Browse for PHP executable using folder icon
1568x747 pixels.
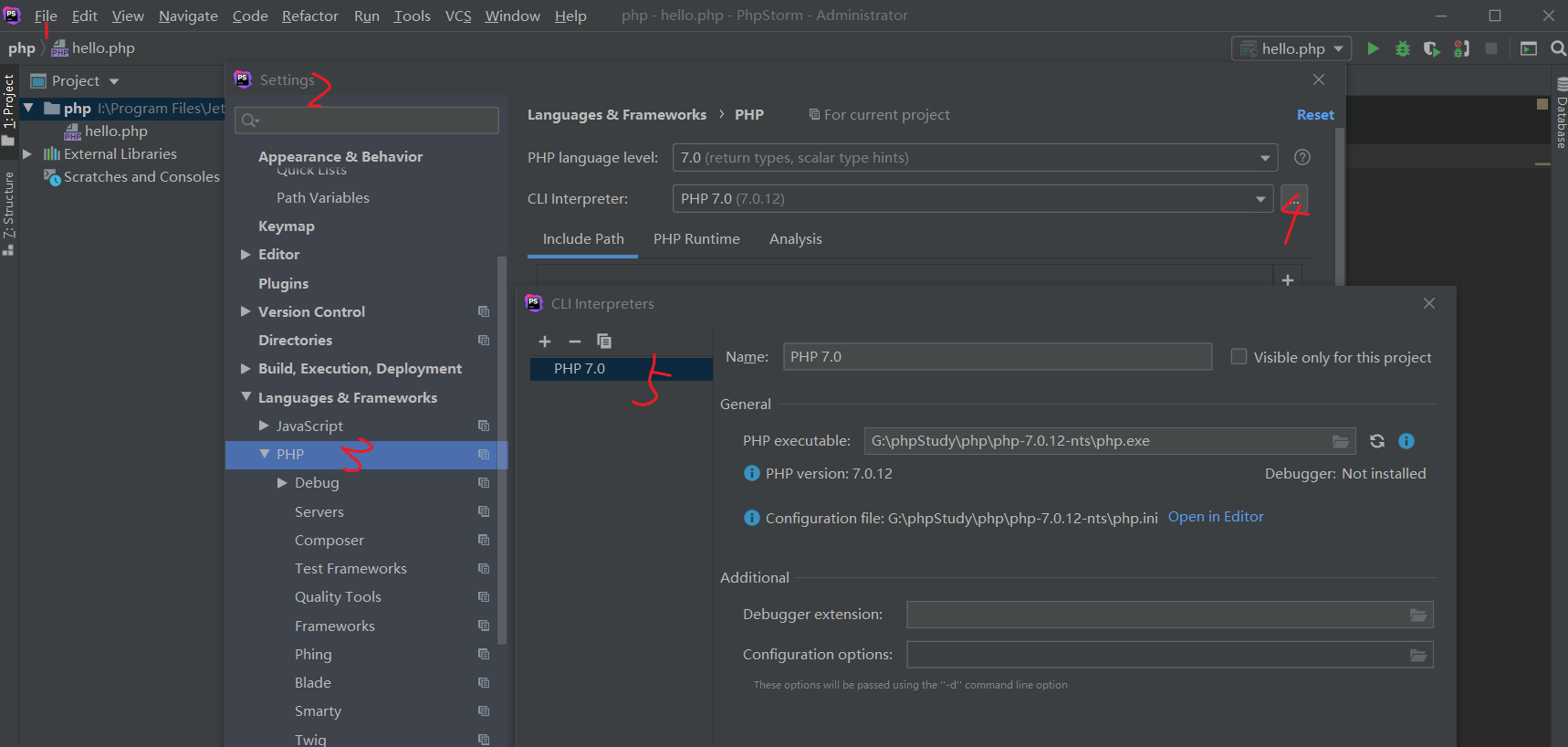[x=1341, y=441]
